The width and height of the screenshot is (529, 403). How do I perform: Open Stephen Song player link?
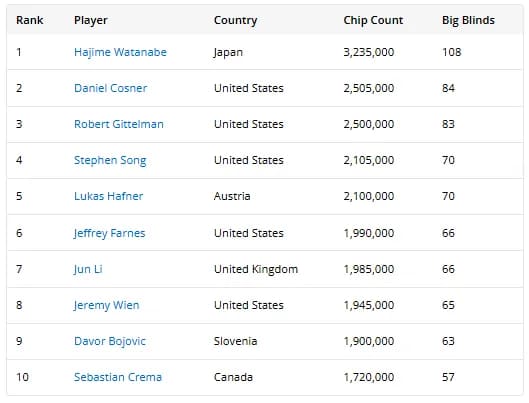click(x=110, y=160)
